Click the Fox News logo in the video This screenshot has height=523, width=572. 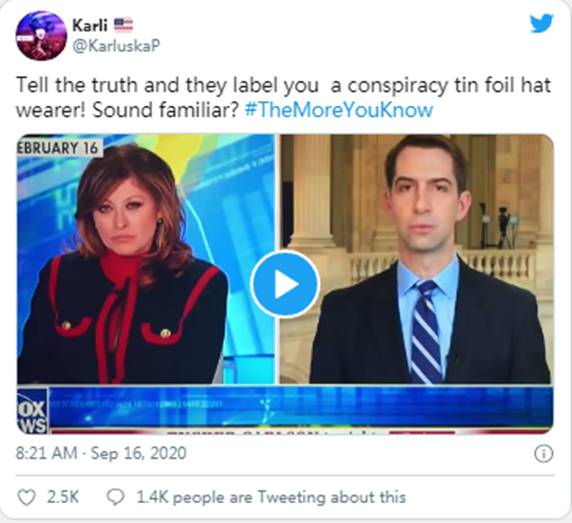pyautogui.click(x=32, y=411)
